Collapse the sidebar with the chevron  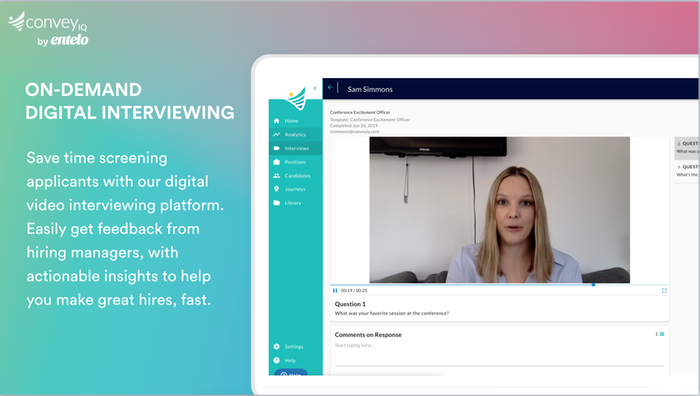[315, 88]
